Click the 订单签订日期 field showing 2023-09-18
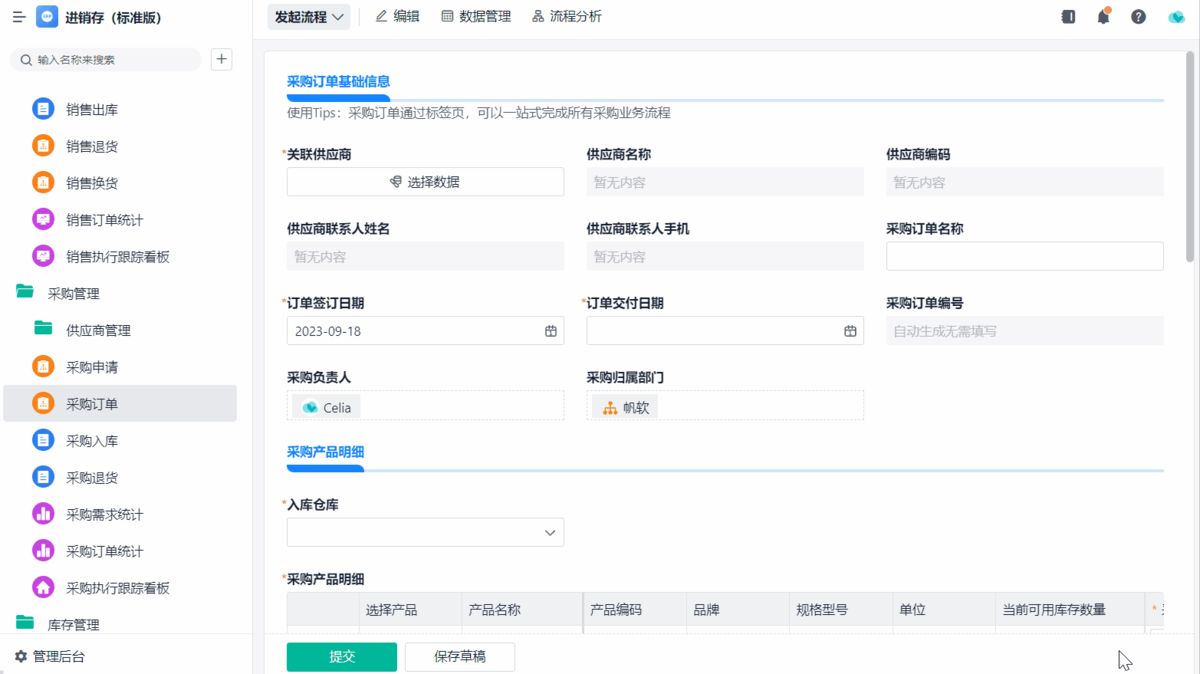Screen dimensions: 1200x674 426,331
